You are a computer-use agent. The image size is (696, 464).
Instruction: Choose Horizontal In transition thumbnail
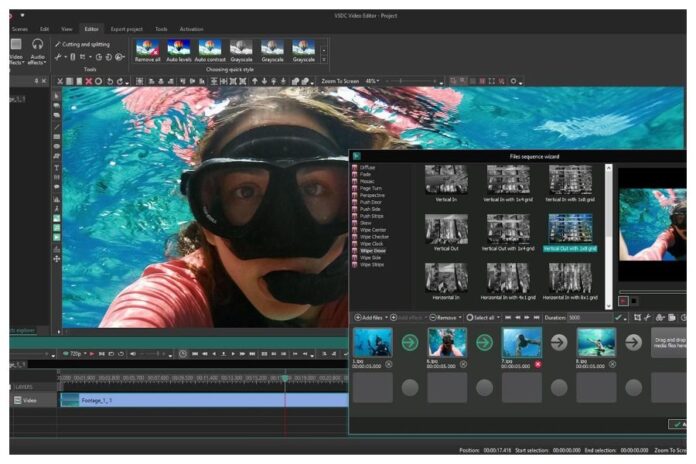pos(446,281)
